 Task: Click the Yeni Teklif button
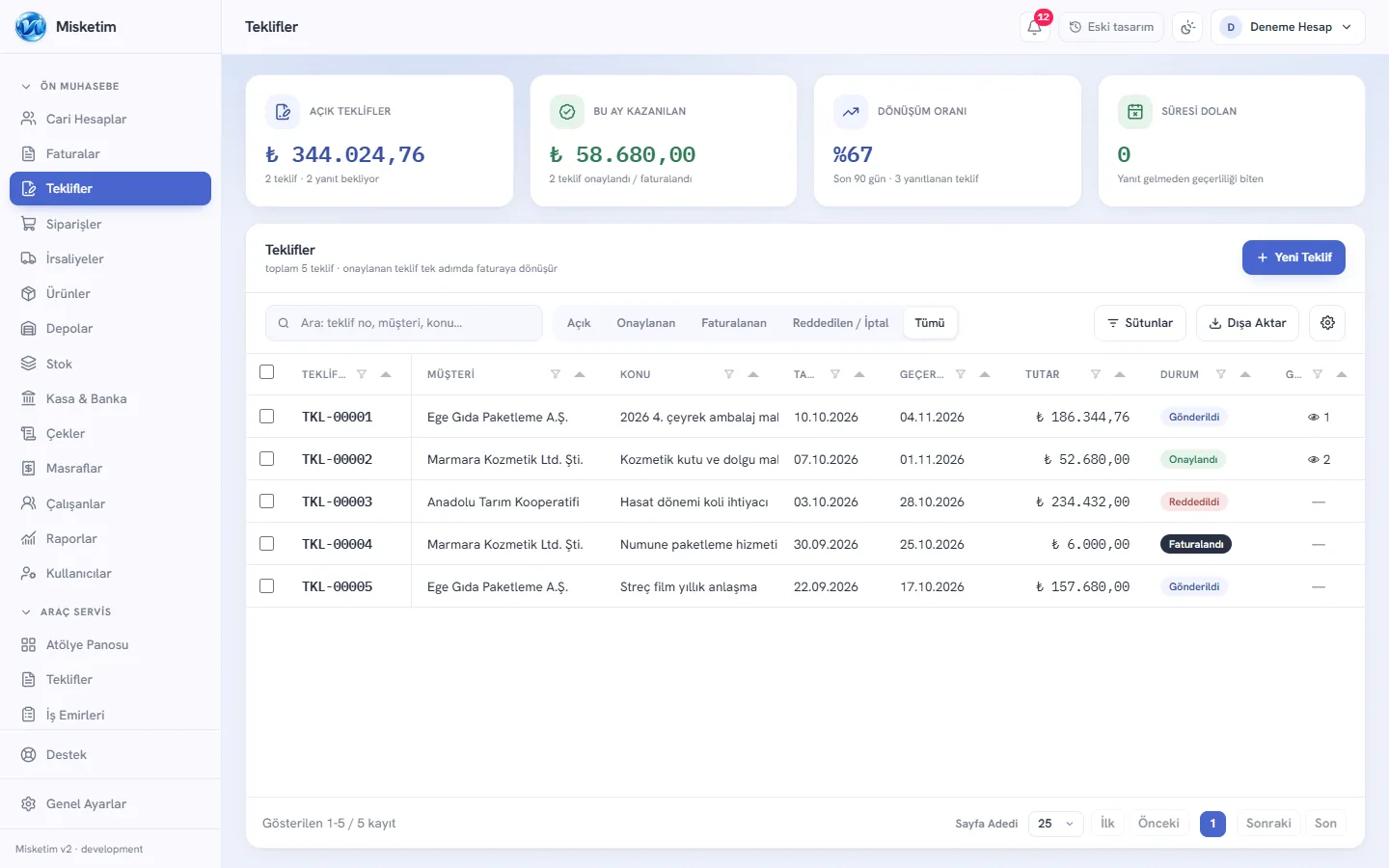[1294, 258]
